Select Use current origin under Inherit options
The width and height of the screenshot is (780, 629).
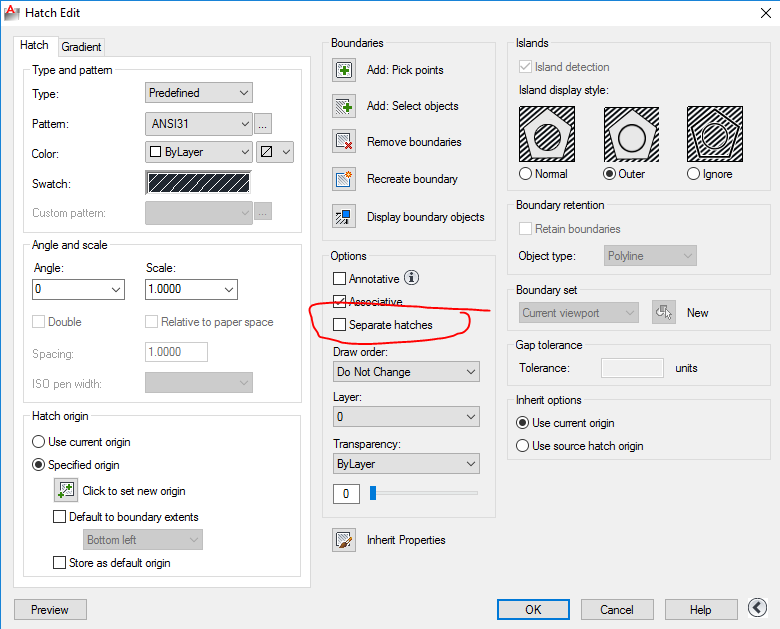click(x=522, y=422)
